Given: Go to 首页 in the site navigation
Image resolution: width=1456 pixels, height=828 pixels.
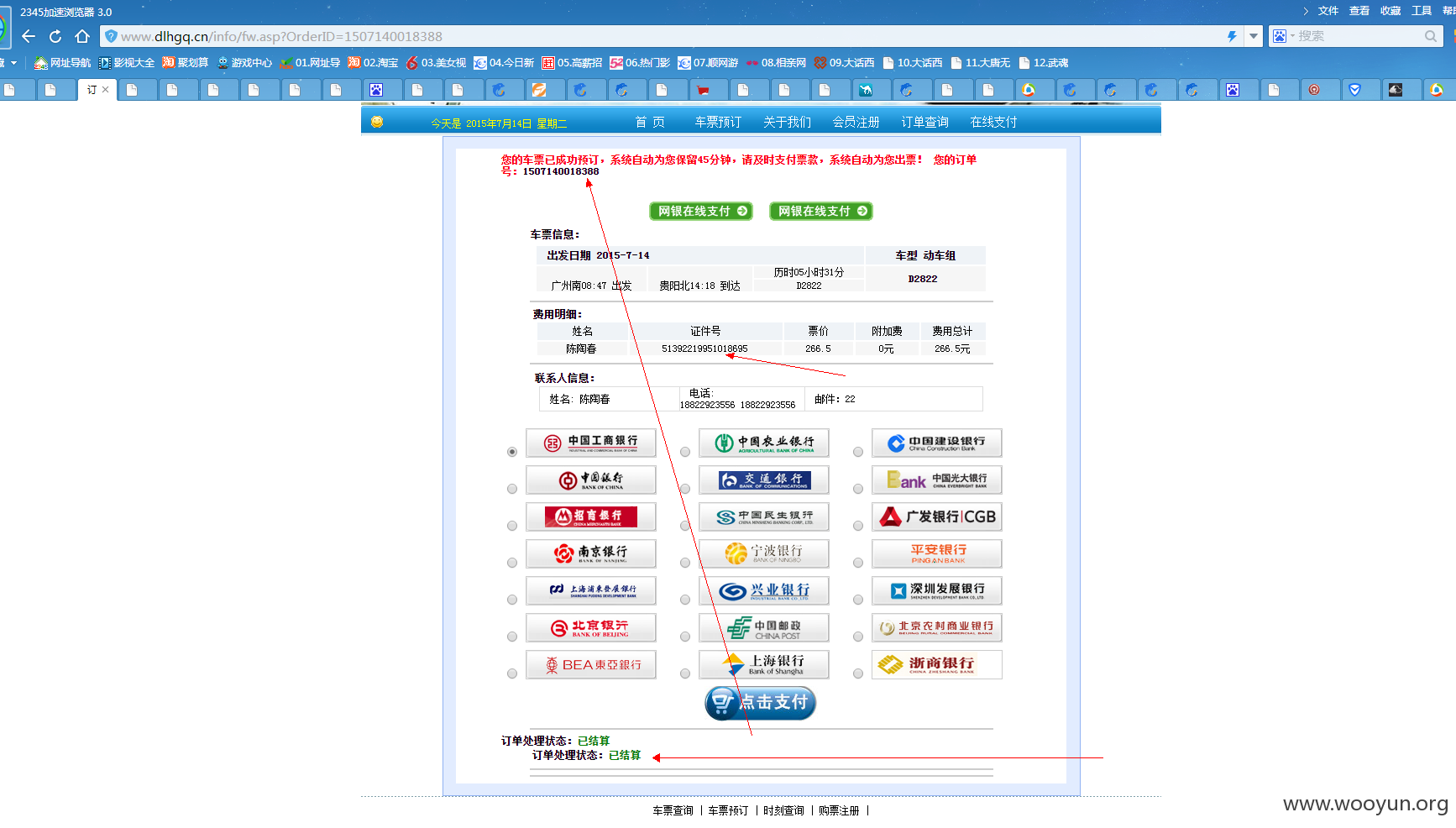Looking at the screenshot, I should point(650,123).
